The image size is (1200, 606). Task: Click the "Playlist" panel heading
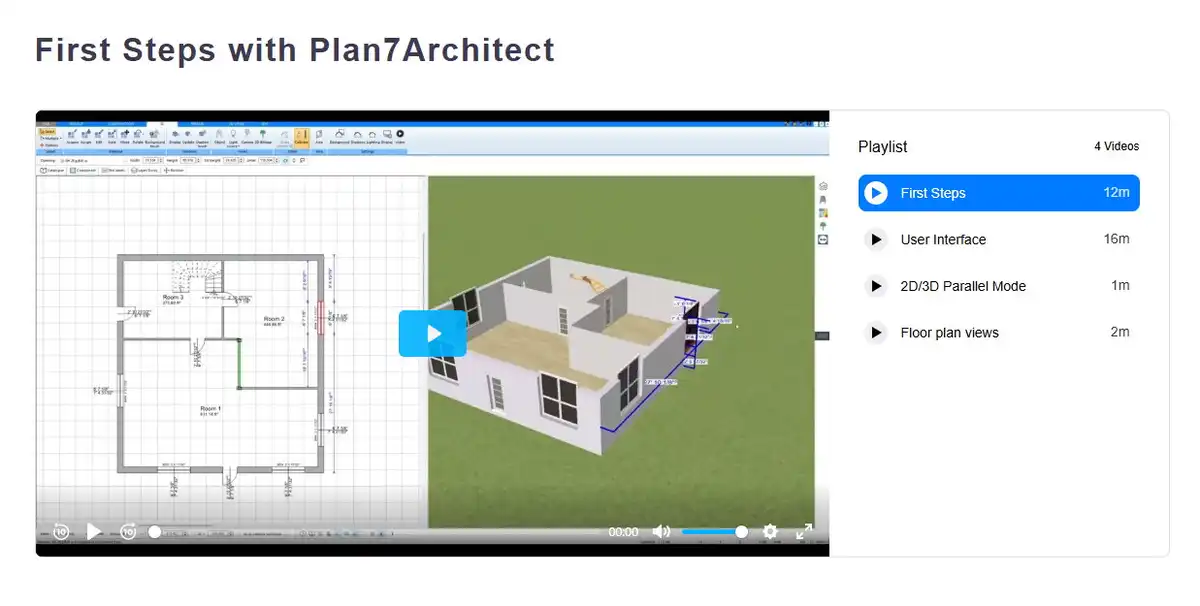pos(883,147)
